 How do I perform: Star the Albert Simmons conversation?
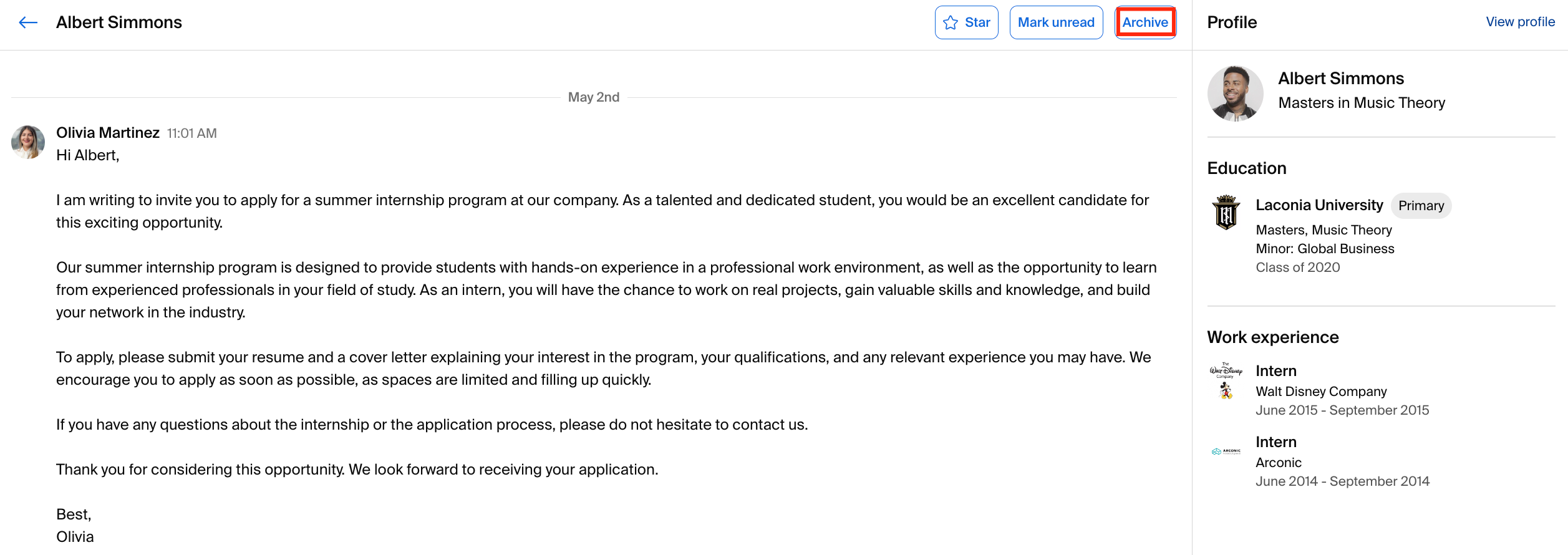(966, 22)
